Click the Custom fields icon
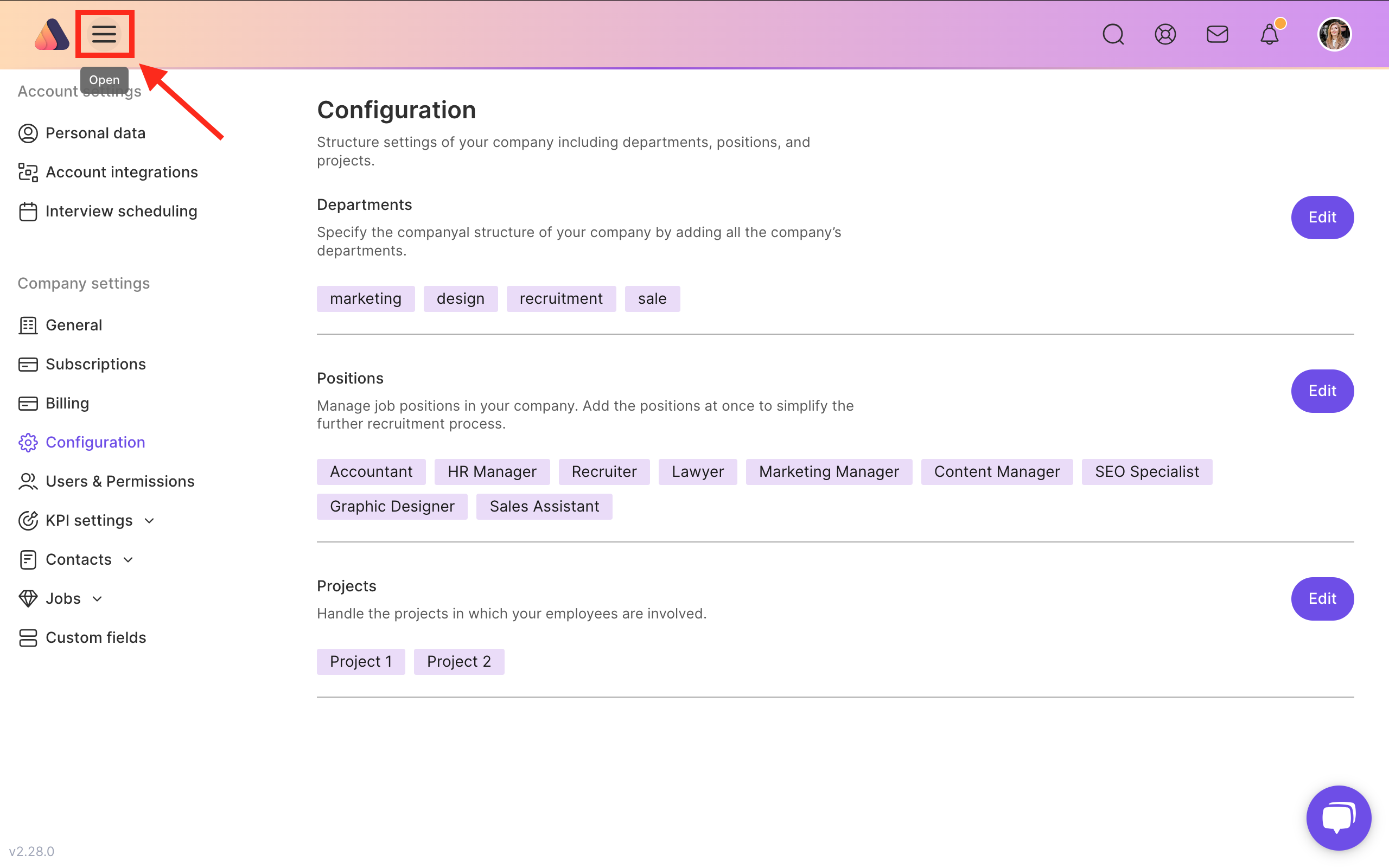1389x868 pixels. tap(28, 637)
